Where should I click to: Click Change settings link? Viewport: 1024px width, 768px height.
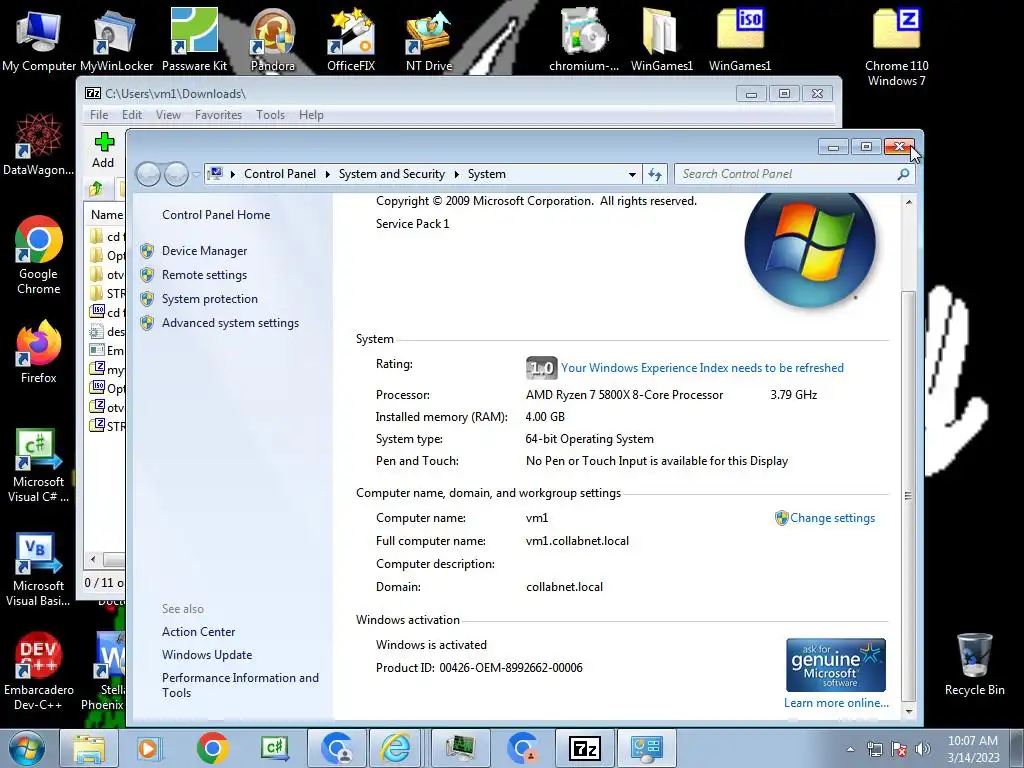pos(832,518)
